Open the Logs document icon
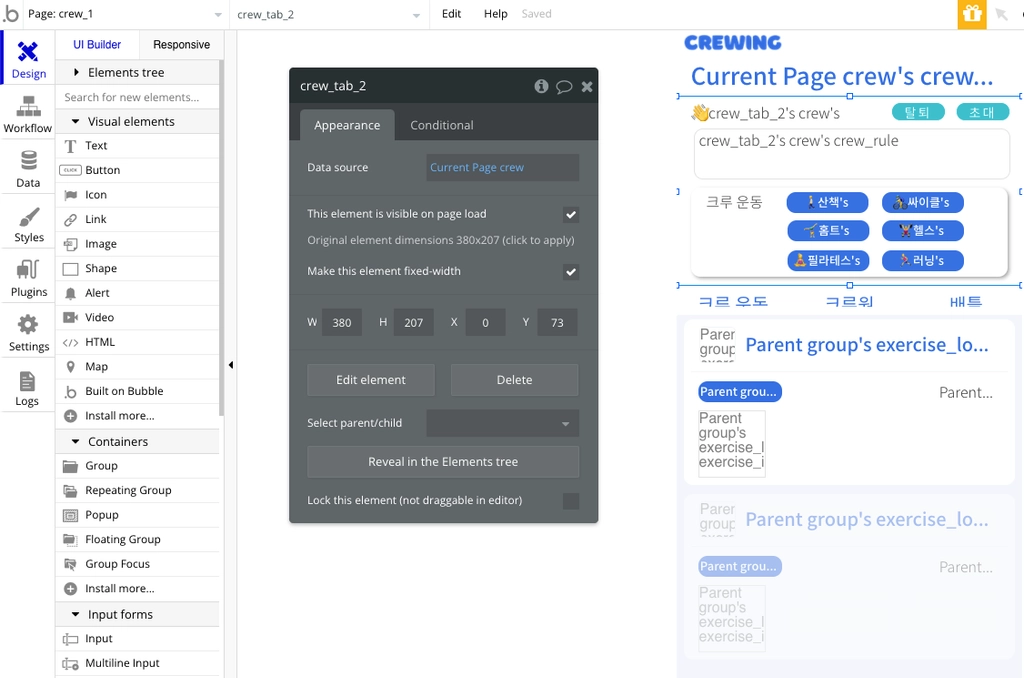Viewport: 1024px width, 678px height. pyautogui.click(x=27, y=381)
